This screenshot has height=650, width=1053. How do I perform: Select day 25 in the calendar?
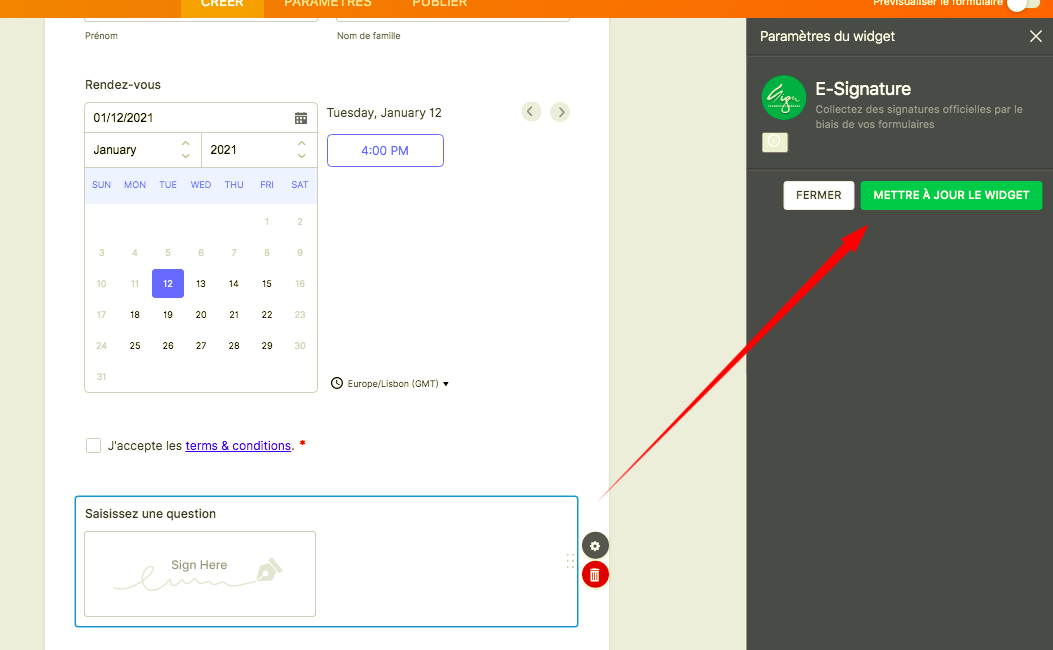tap(135, 345)
